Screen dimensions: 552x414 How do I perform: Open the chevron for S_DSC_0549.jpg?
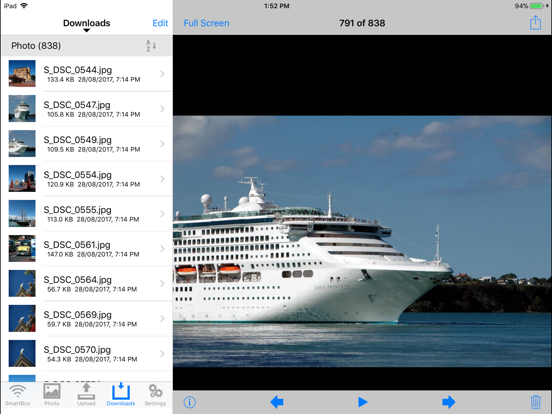(162, 144)
